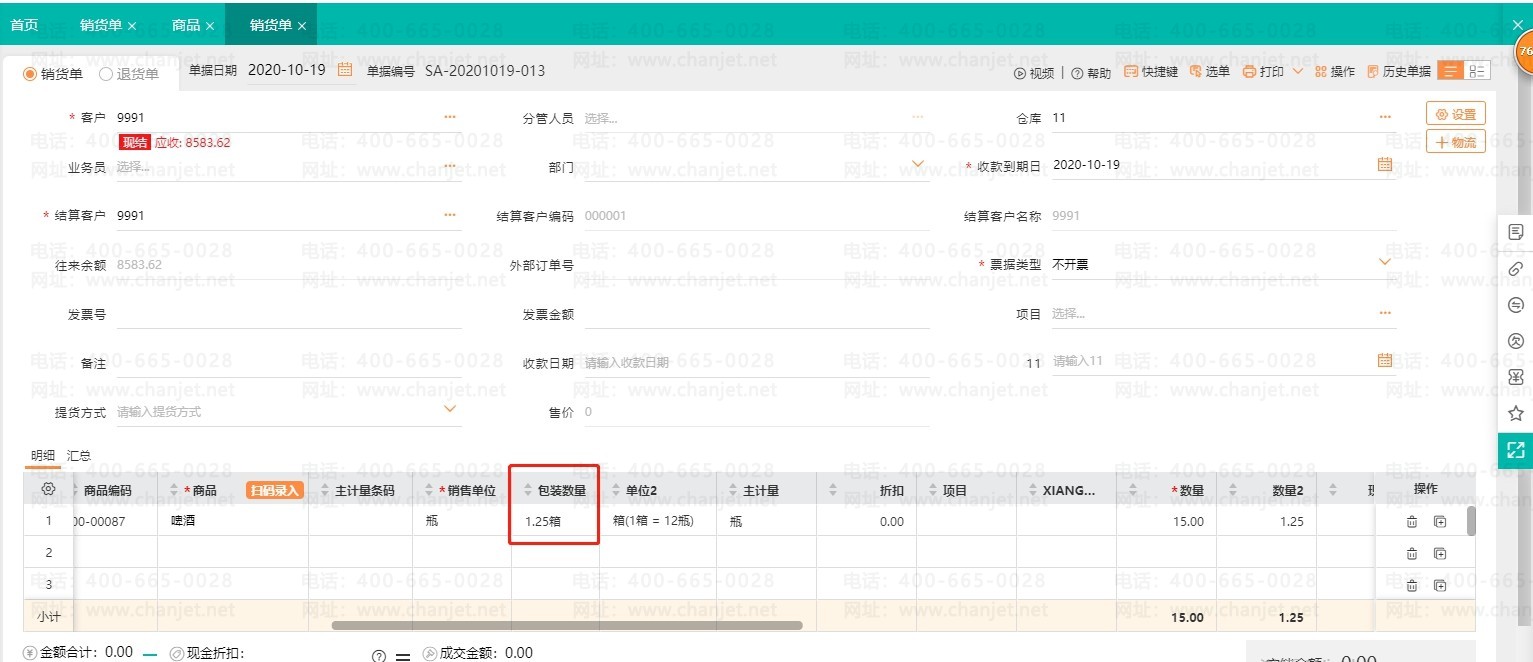Open the 操作 menu
Viewport: 1533px width, 662px height.
coord(1335,72)
